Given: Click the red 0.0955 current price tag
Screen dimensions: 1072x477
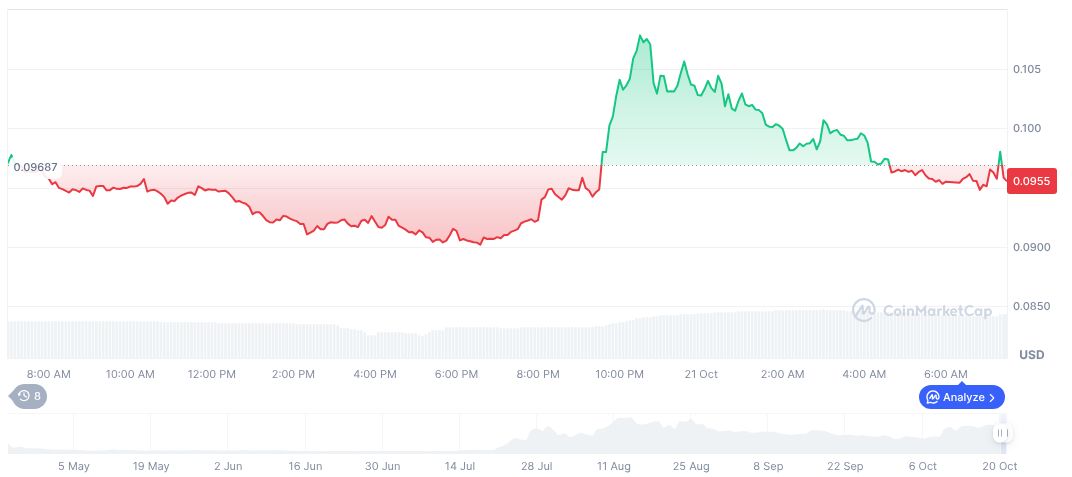Looking at the screenshot, I should [x=1031, y=181].
